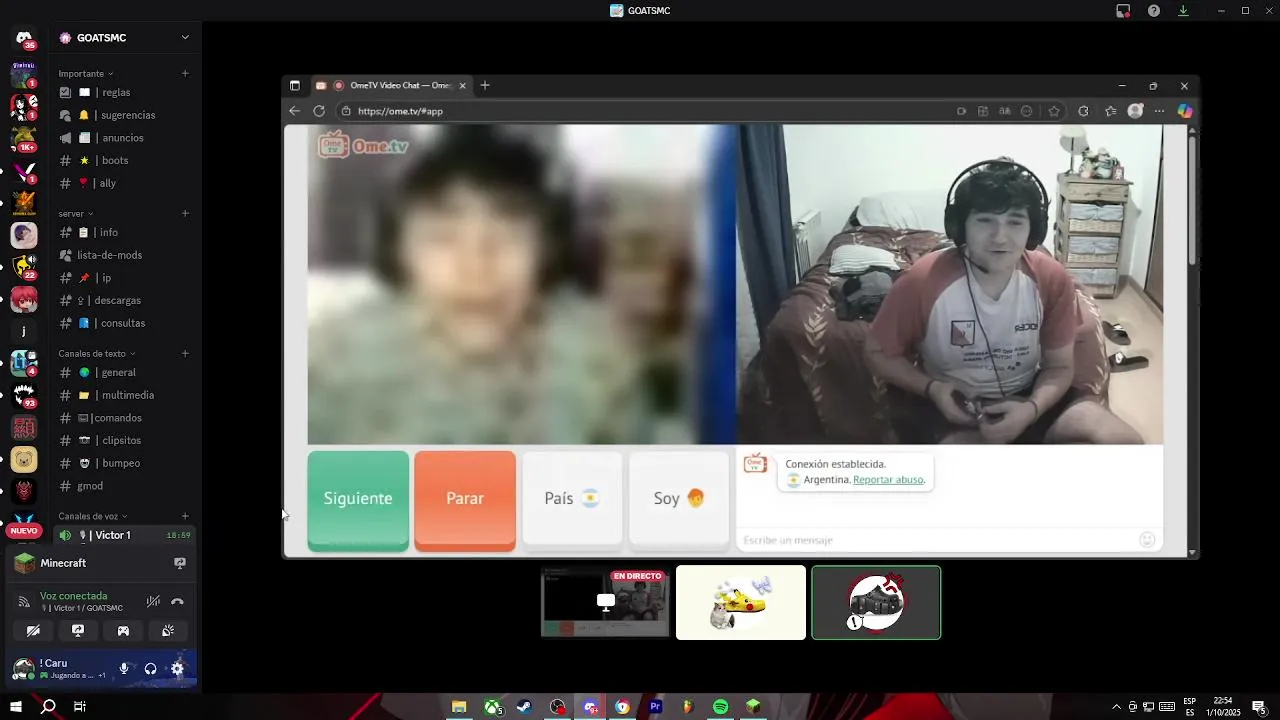This screenshot has height=720, width=1280.
Task: Toggle noise suppression in voice panel
Action: pos(153,601)
